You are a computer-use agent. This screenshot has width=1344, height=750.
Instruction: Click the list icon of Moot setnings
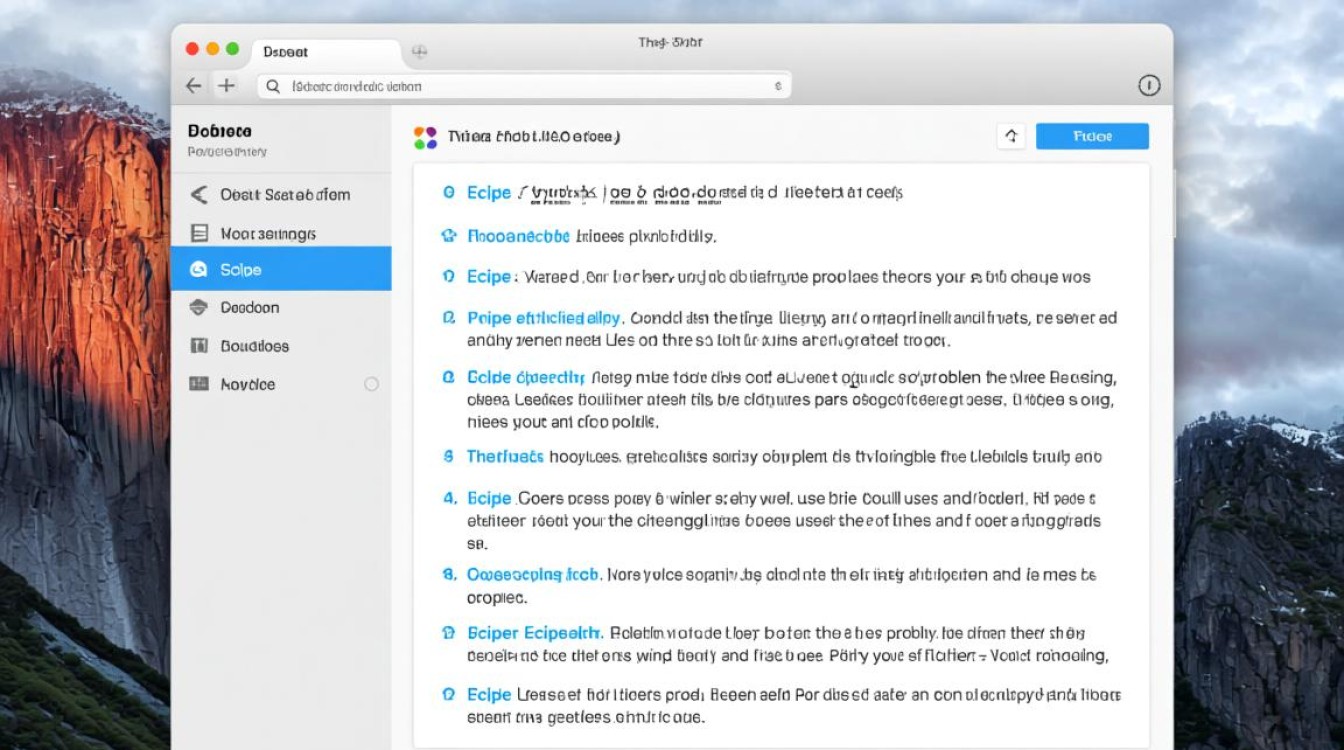coord(199,233)
